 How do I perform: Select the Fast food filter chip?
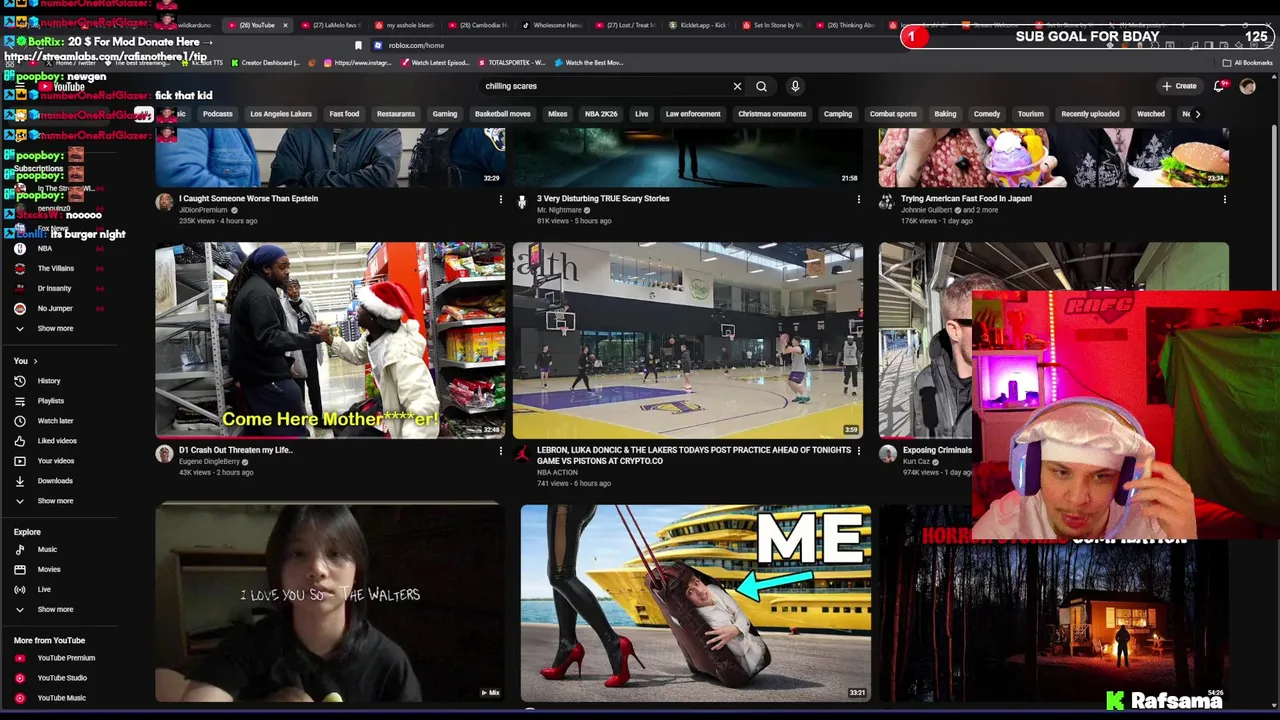tap(344, 114)
